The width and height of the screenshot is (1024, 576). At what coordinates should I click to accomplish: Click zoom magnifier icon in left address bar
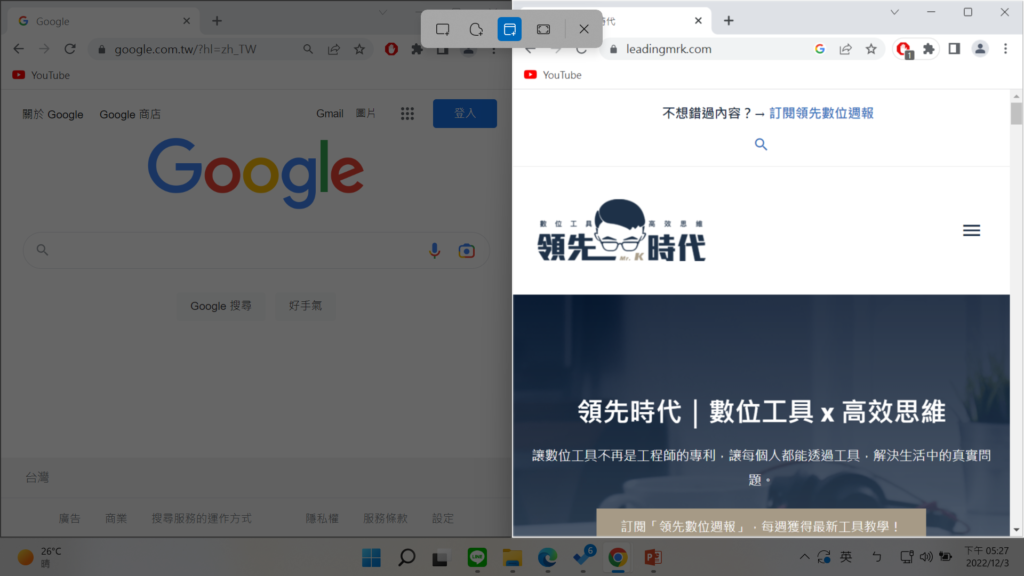point(308,49)
